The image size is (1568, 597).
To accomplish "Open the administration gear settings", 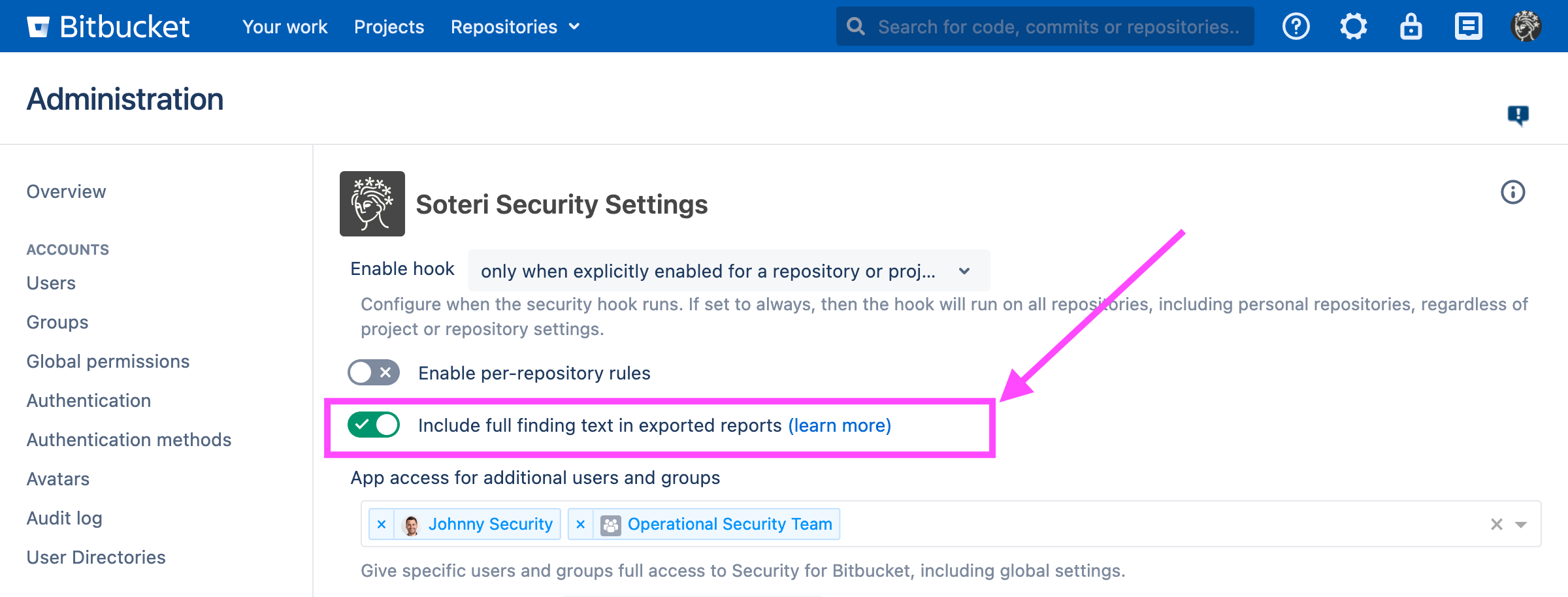I will coord(1353,27).
